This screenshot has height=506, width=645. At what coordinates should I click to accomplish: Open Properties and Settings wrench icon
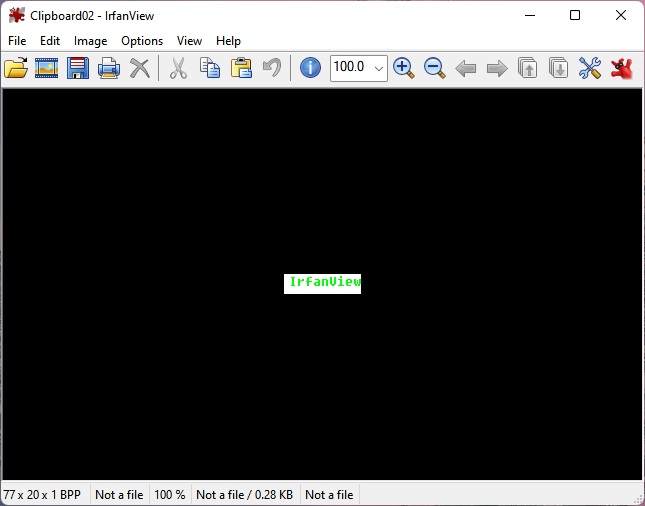[590, 68]
